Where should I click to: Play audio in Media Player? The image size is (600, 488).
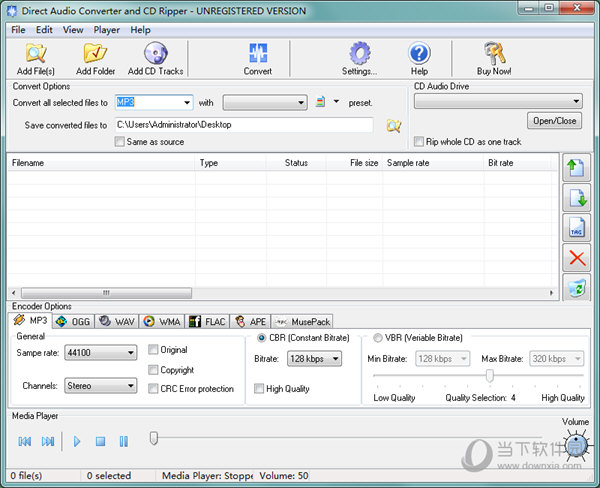coord(77,441)
